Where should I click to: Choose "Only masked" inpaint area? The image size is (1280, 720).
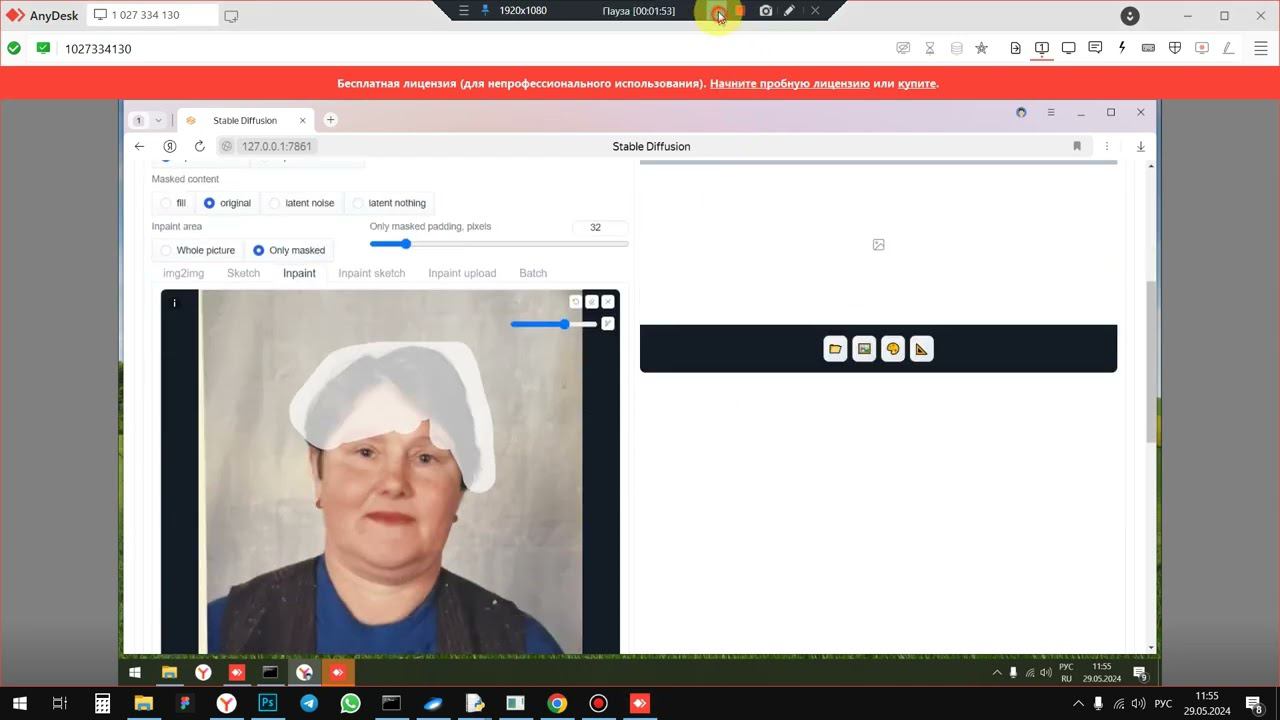pyautogui.click(x=289, y=250)
